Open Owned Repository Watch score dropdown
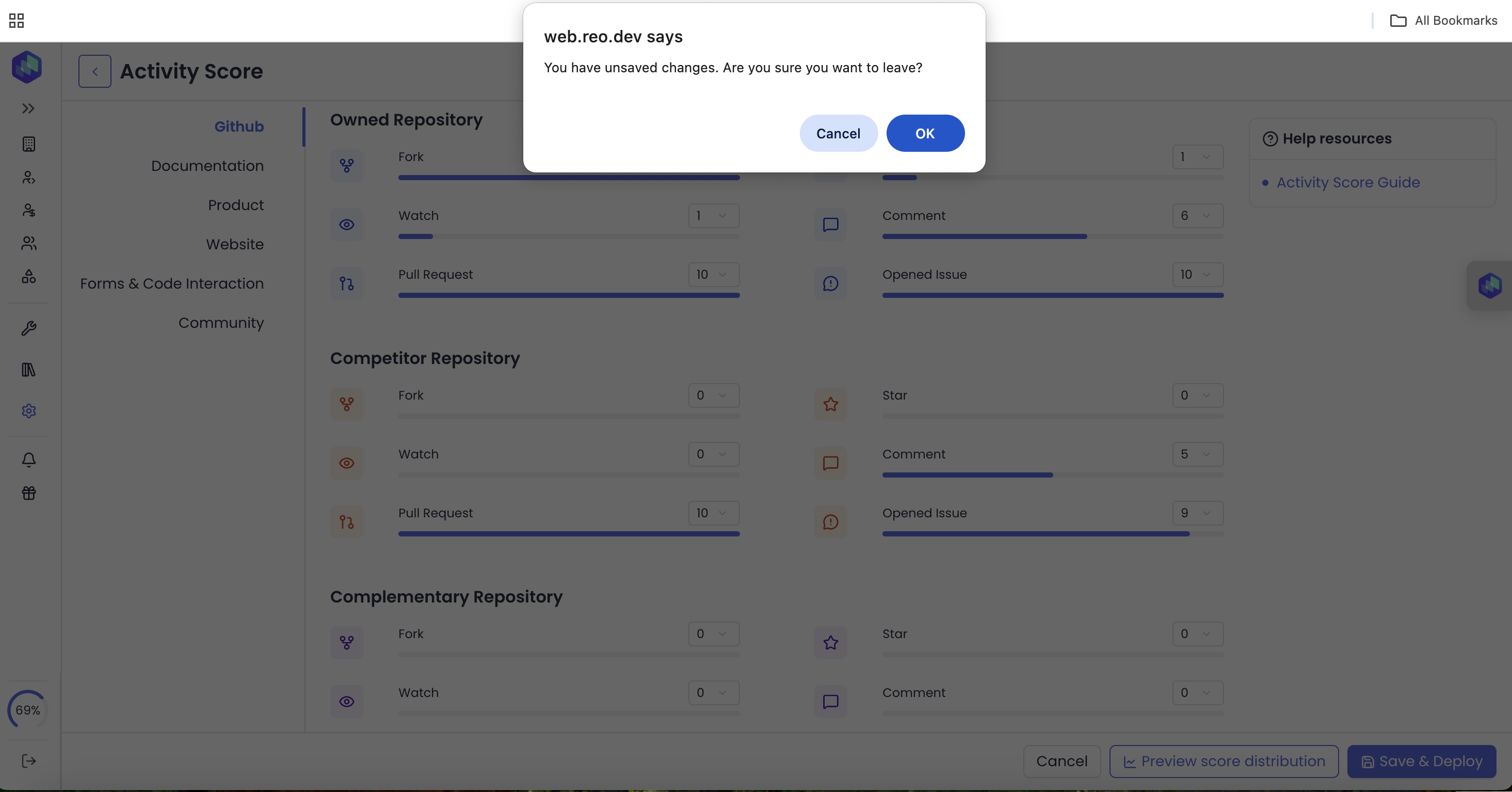The height and width of the screenshot is (792, 1512). (713, 215)
